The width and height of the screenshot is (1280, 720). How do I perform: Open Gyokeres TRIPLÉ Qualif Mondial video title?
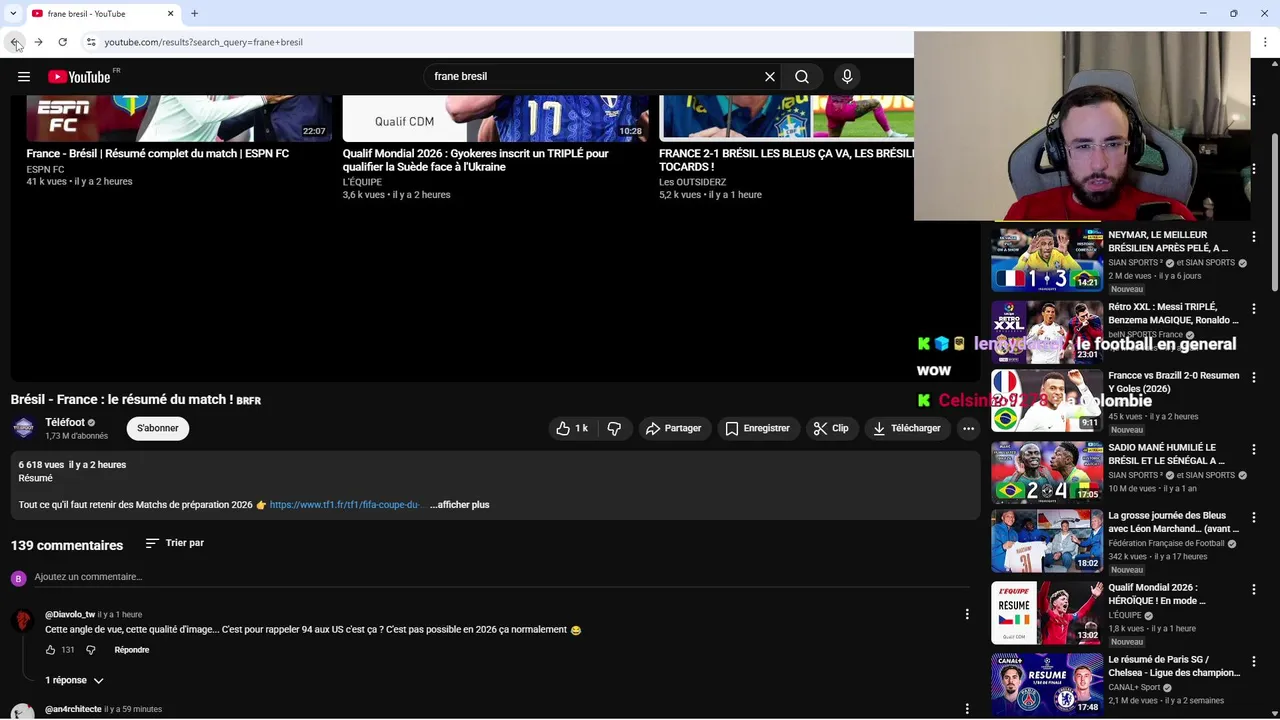click(x=476, y=160)
